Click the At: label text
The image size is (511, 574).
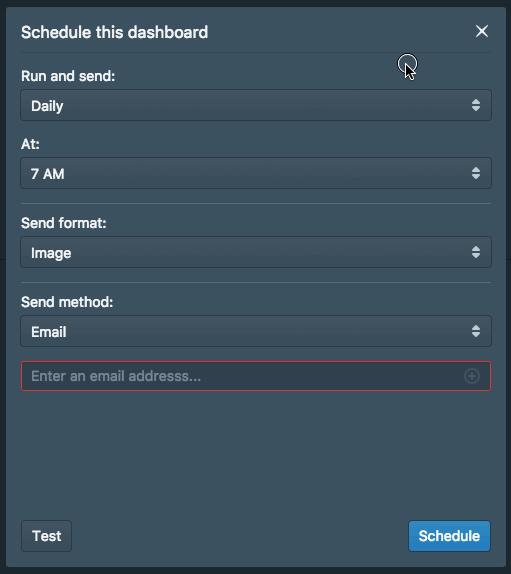(x=30, y=144)
